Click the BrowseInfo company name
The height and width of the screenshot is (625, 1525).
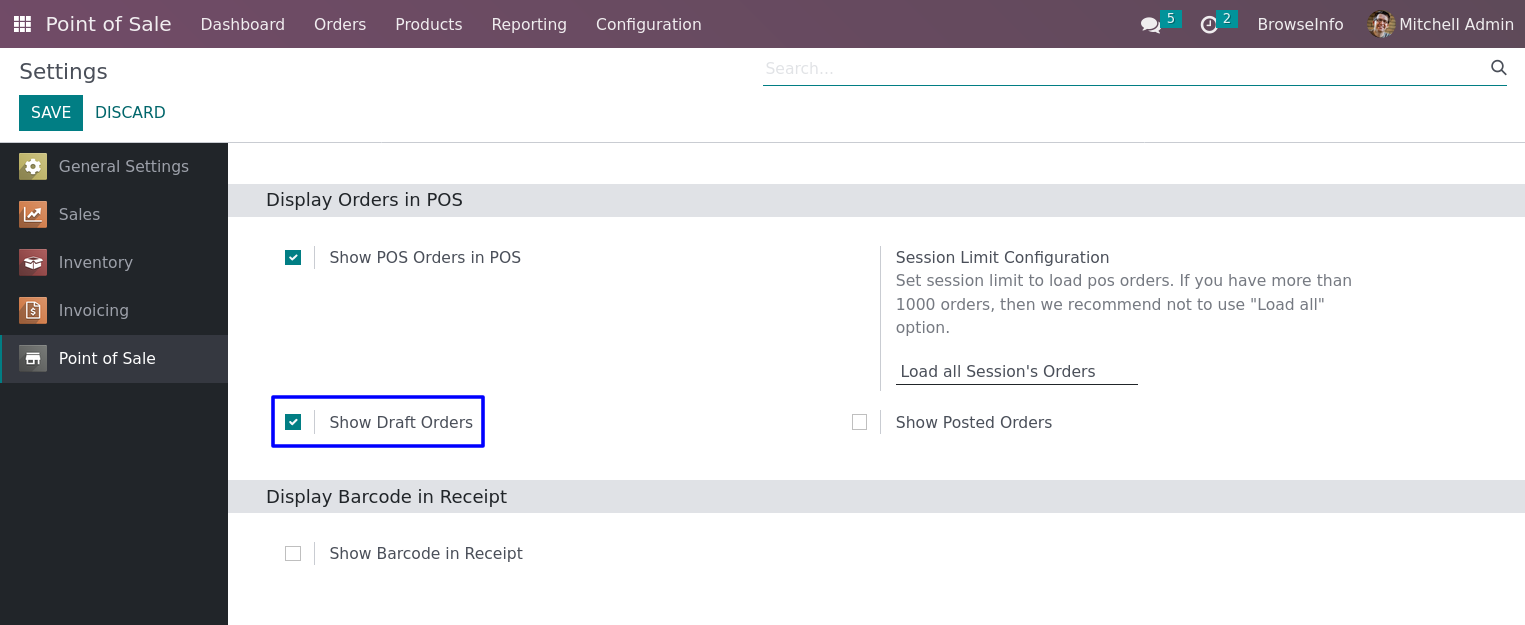pos(1300,24)
